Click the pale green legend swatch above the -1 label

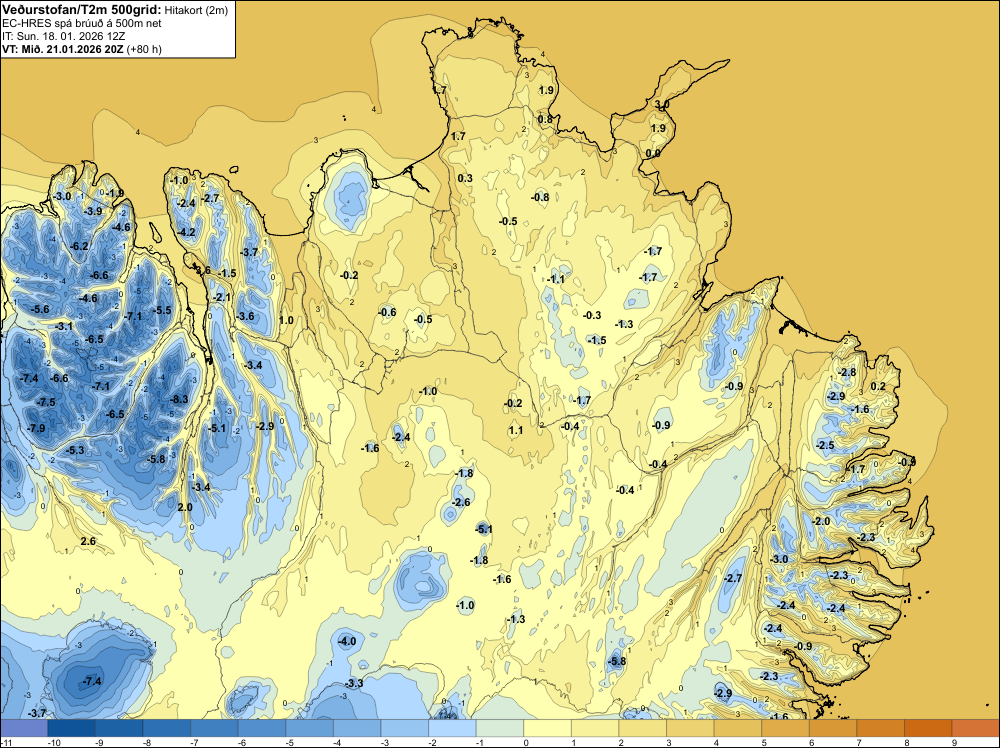[499, 728]
